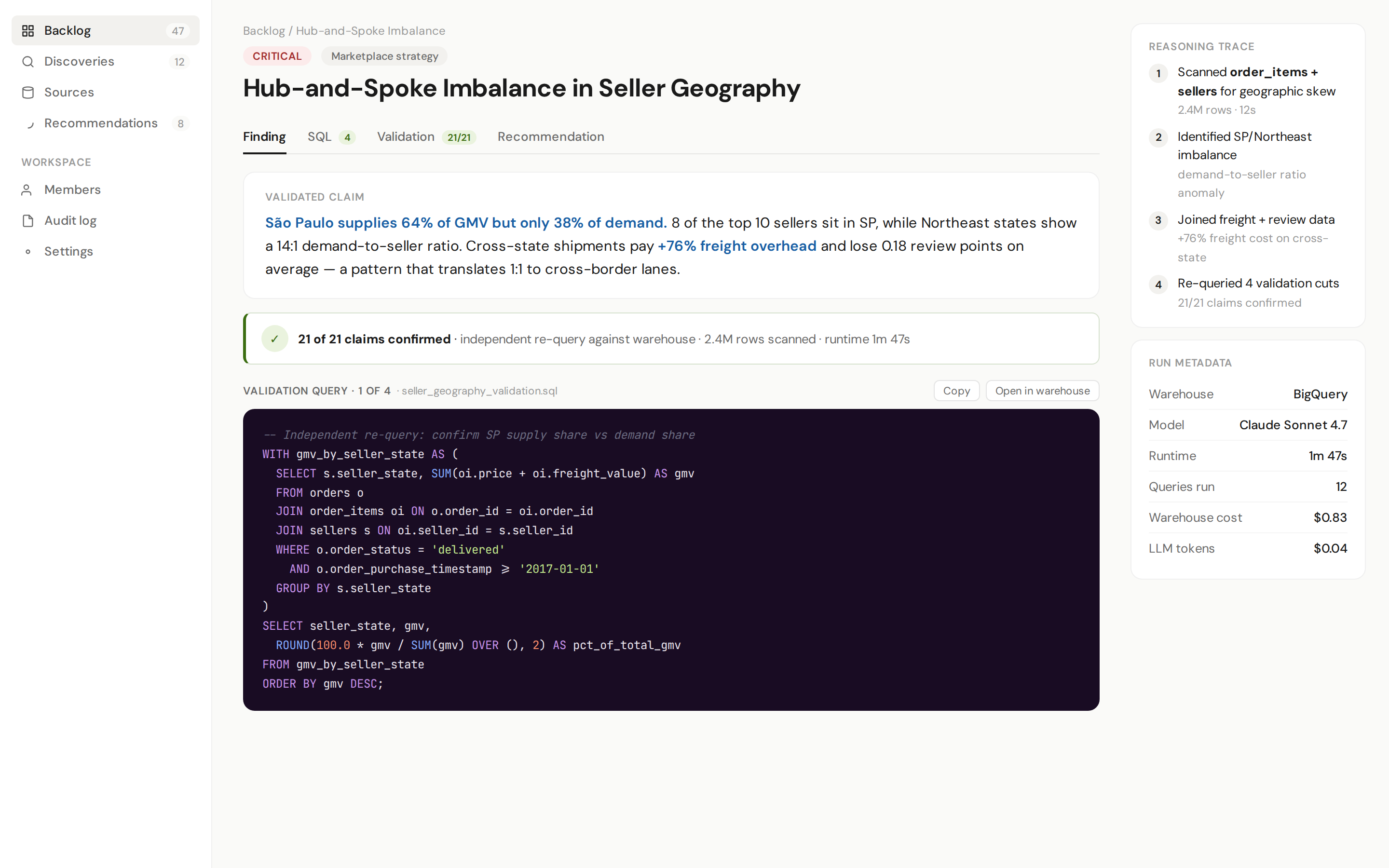The width and height of the screenshot is (1389, 868).
Task: Open workspace Members
Action: tap(106, 190)
